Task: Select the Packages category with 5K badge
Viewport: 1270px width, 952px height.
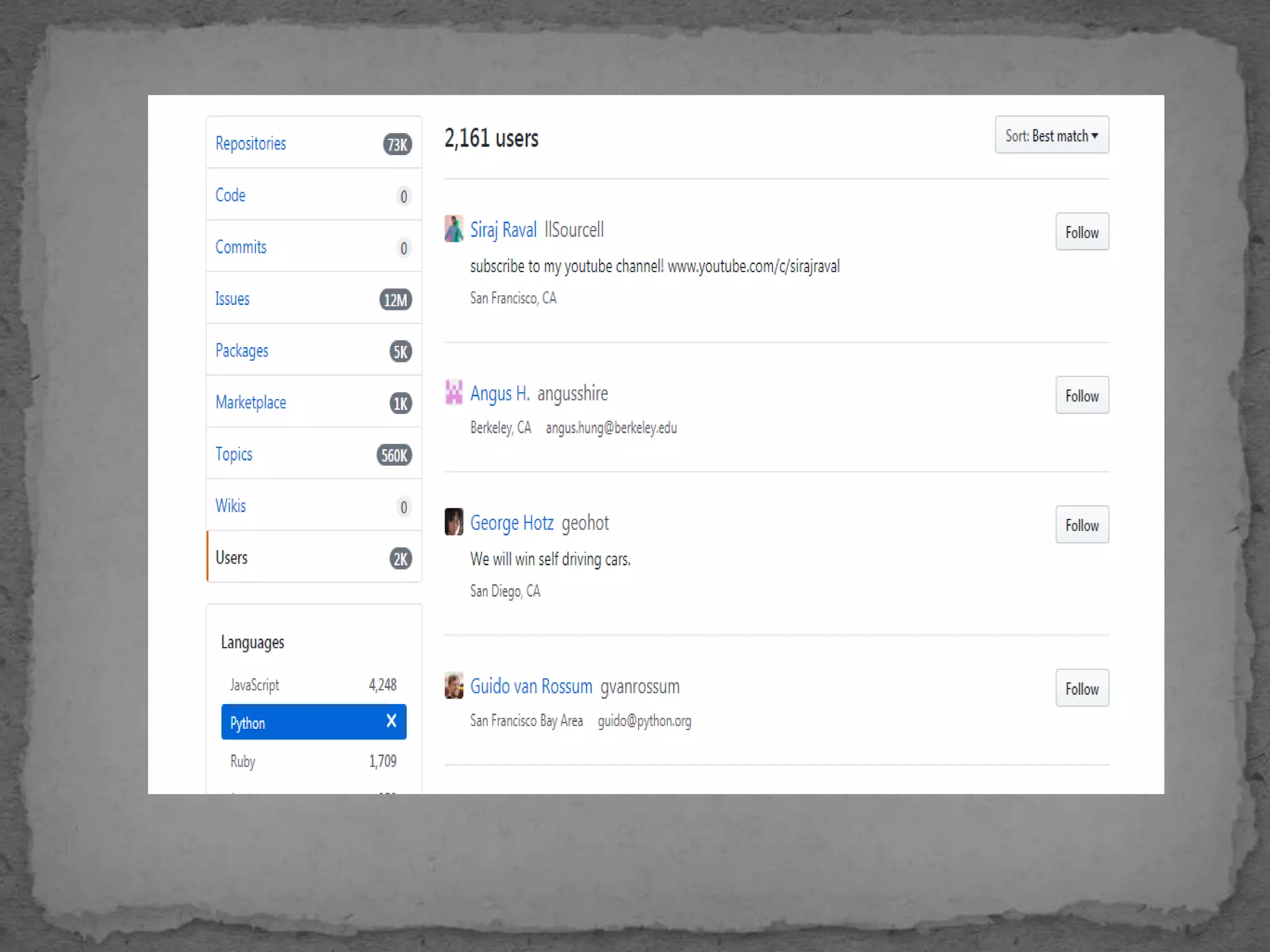Action: coord(242,351)
